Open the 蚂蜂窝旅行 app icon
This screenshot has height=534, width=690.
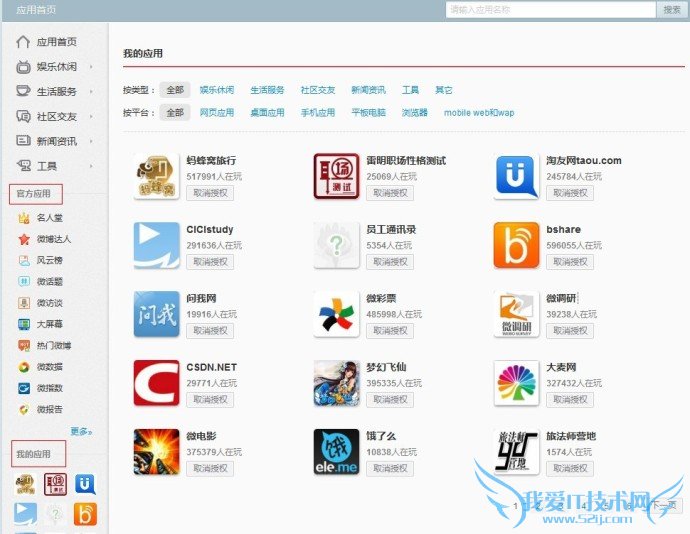(157, 176)
